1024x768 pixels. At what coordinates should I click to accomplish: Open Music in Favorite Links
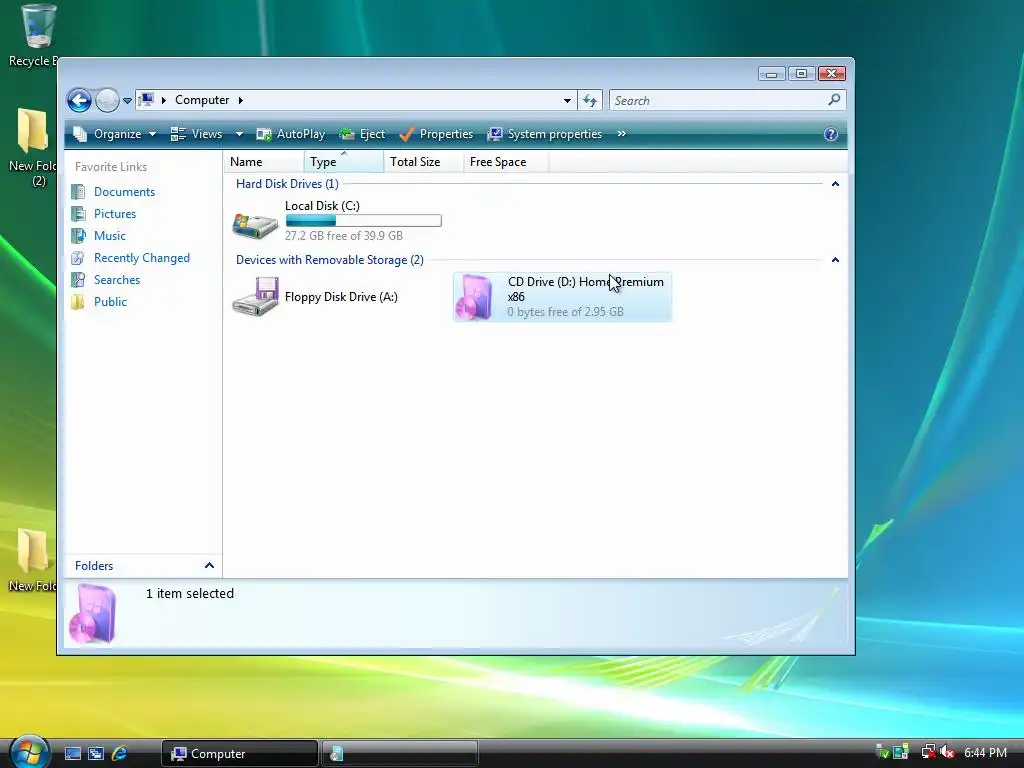click(x=110, y=236)
